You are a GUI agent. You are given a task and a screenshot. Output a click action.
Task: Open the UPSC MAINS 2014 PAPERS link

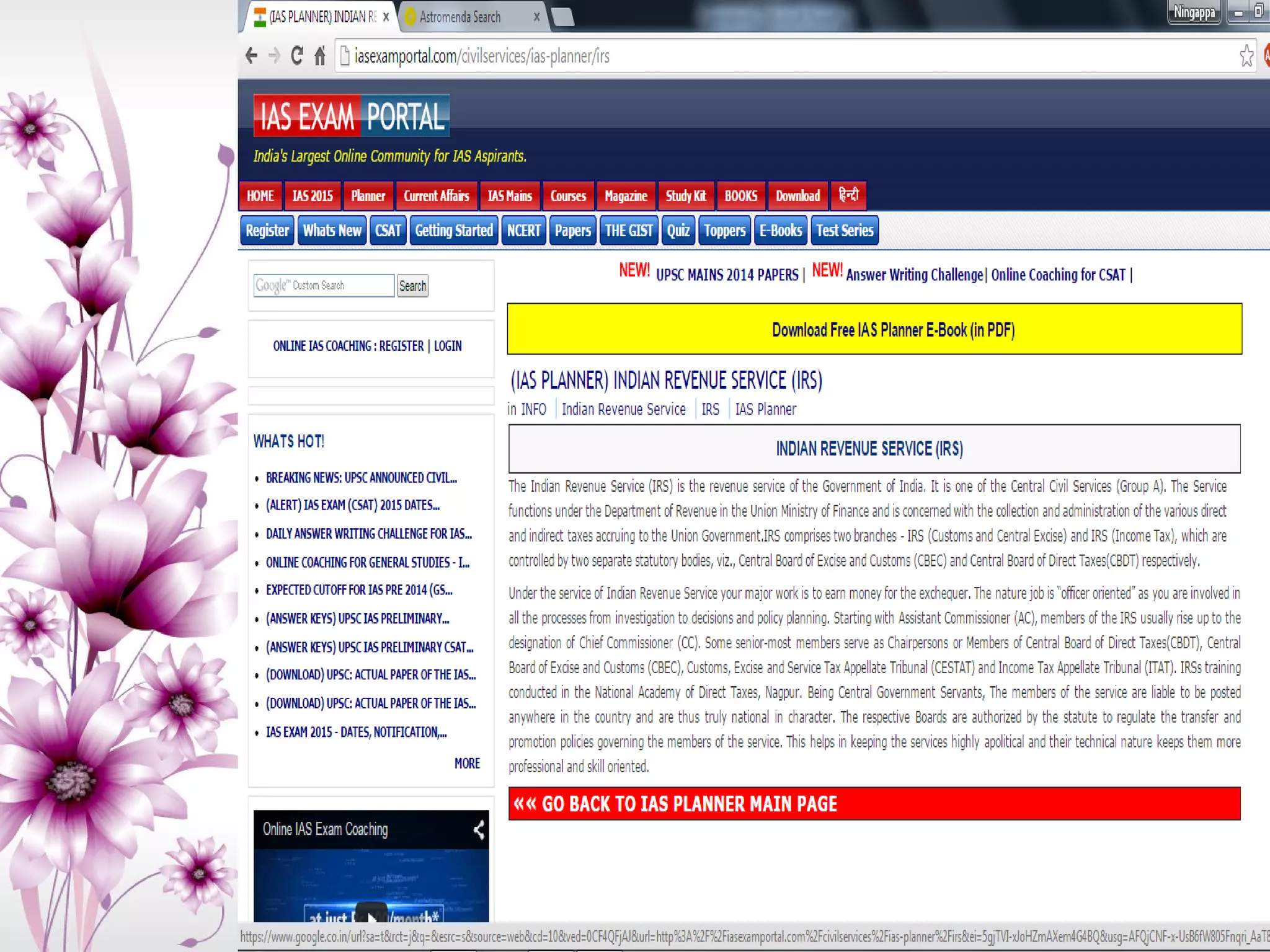pyautogui.click(x=727, y=275)
